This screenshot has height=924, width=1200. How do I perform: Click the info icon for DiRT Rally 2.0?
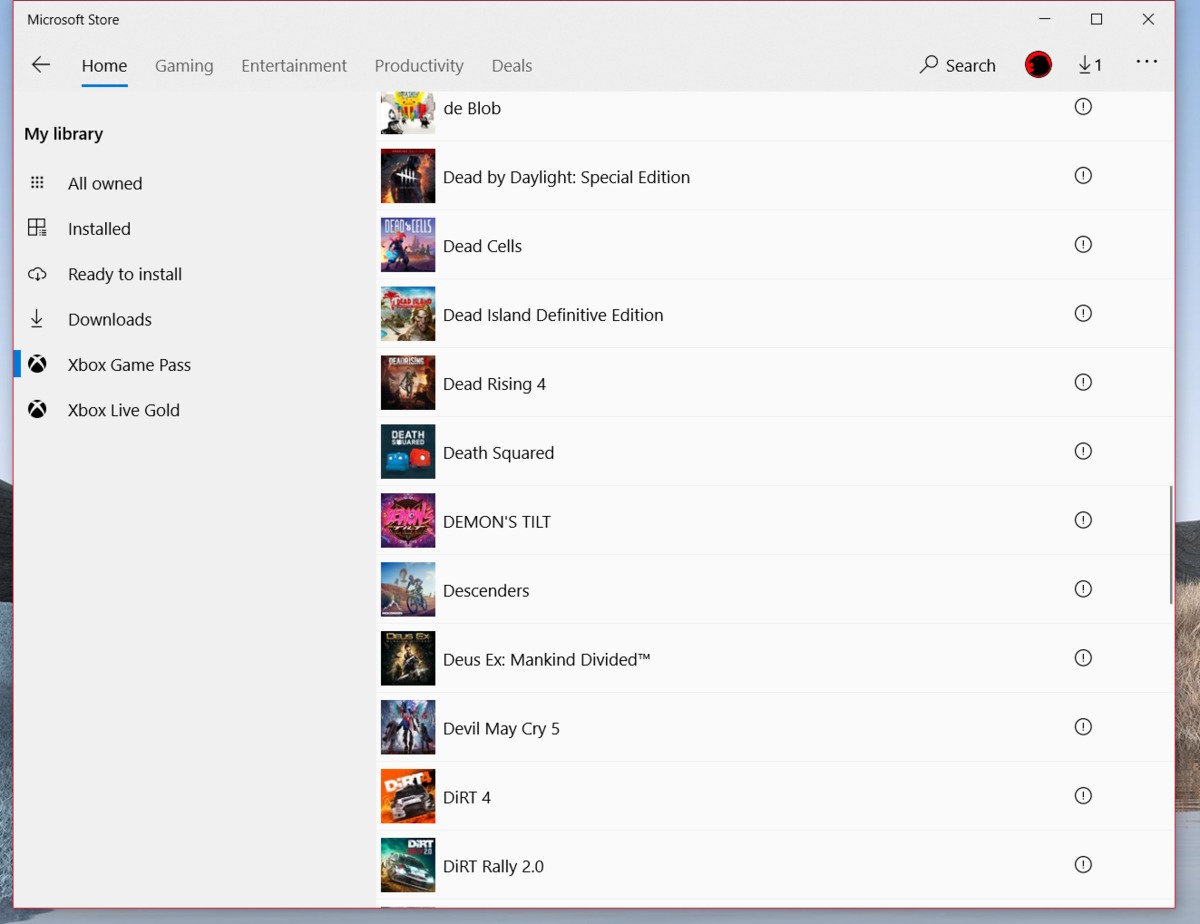(1083, 865)
